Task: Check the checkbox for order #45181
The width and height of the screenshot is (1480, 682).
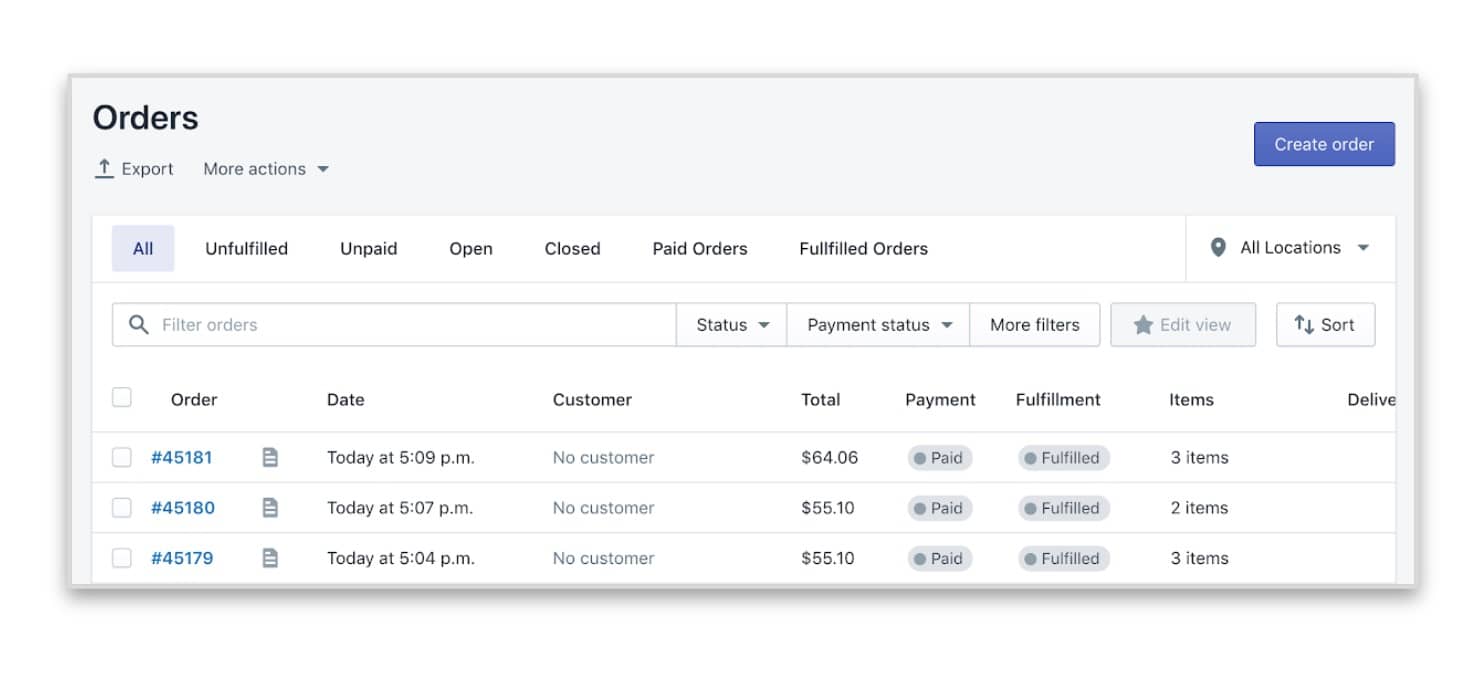Action: click(x=121, y=457)
